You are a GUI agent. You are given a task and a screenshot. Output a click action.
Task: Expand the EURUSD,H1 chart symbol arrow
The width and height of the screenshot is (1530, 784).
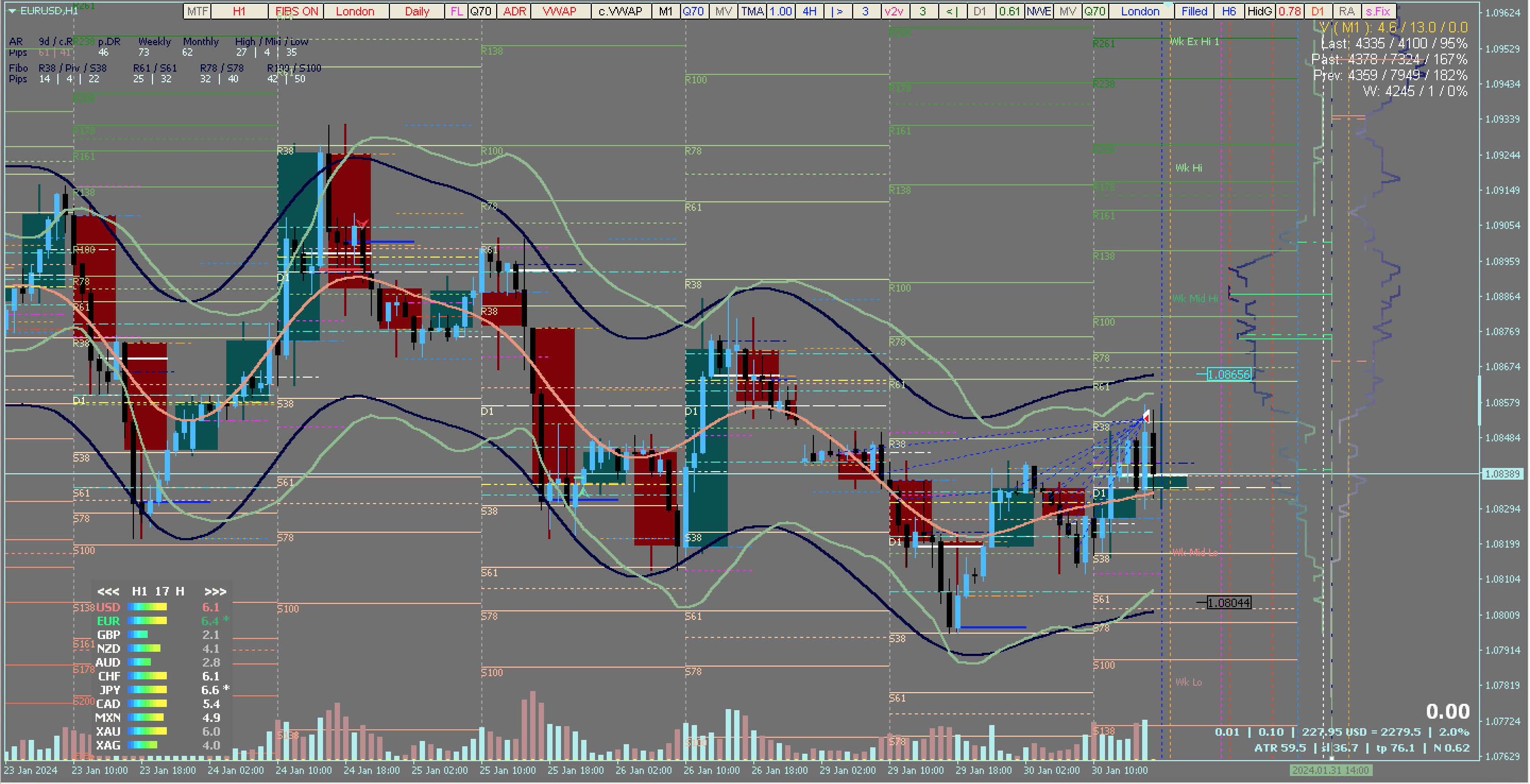[x=12, y=11]
